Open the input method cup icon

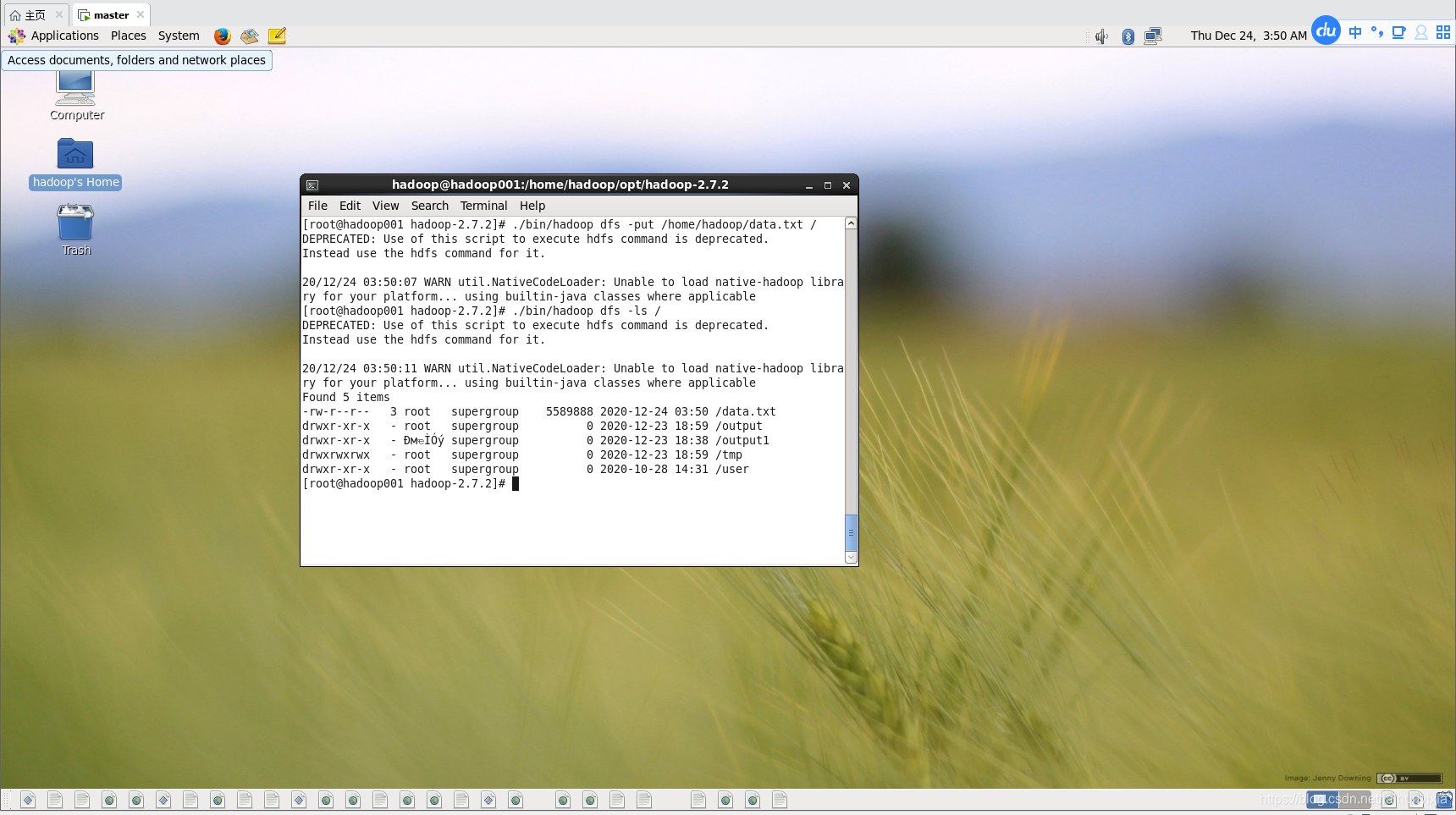[1399, 32]
